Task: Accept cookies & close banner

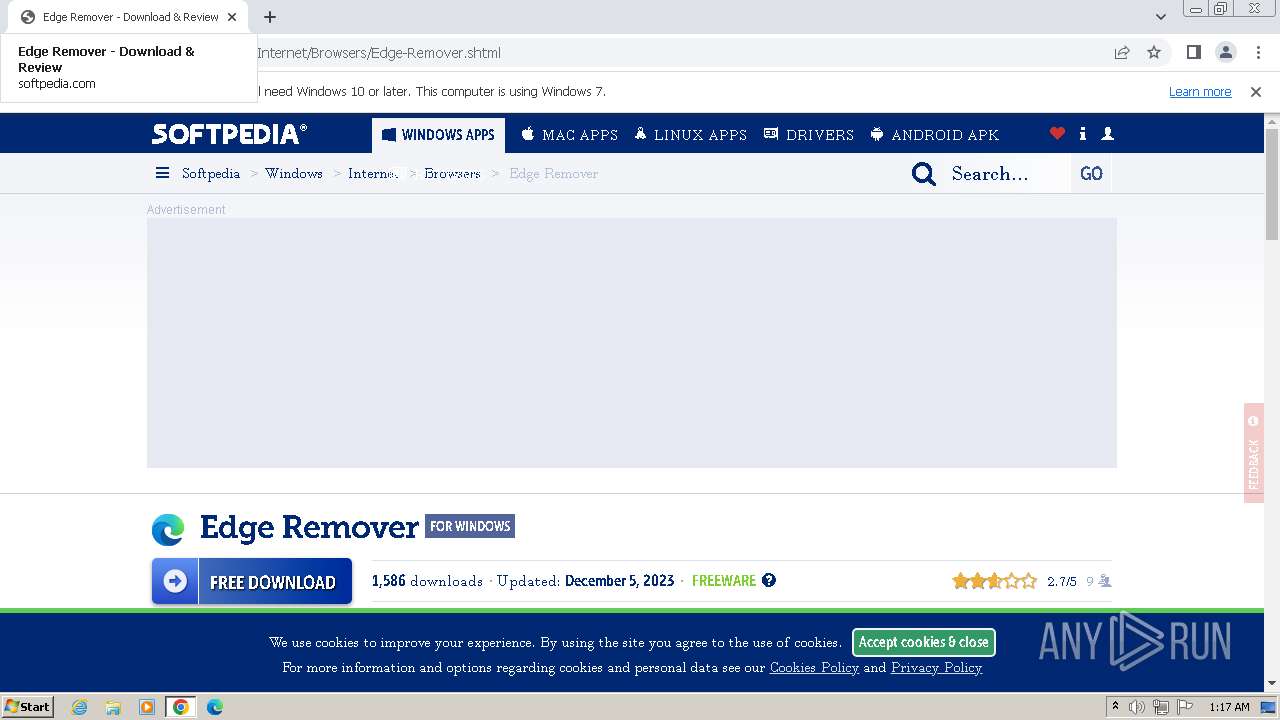Action: (923, 642)
